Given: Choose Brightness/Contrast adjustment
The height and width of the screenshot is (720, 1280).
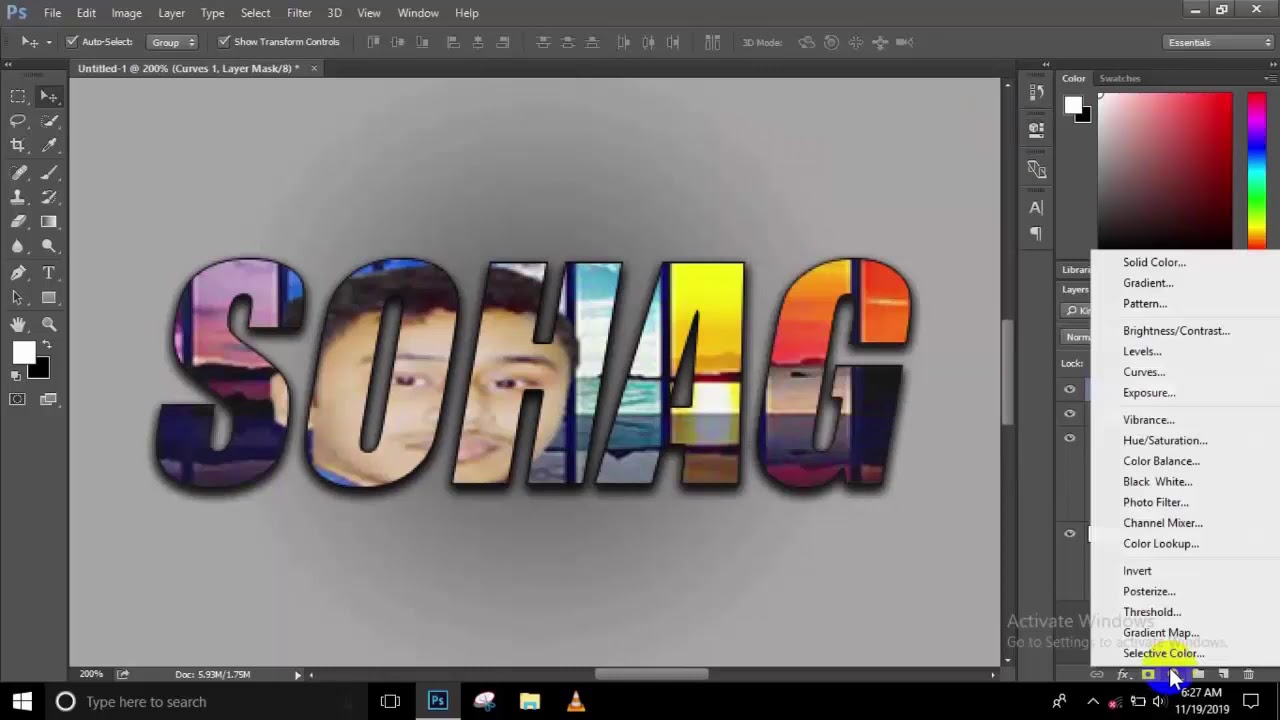Looking at the screenshot, I should coord(1176,331).
